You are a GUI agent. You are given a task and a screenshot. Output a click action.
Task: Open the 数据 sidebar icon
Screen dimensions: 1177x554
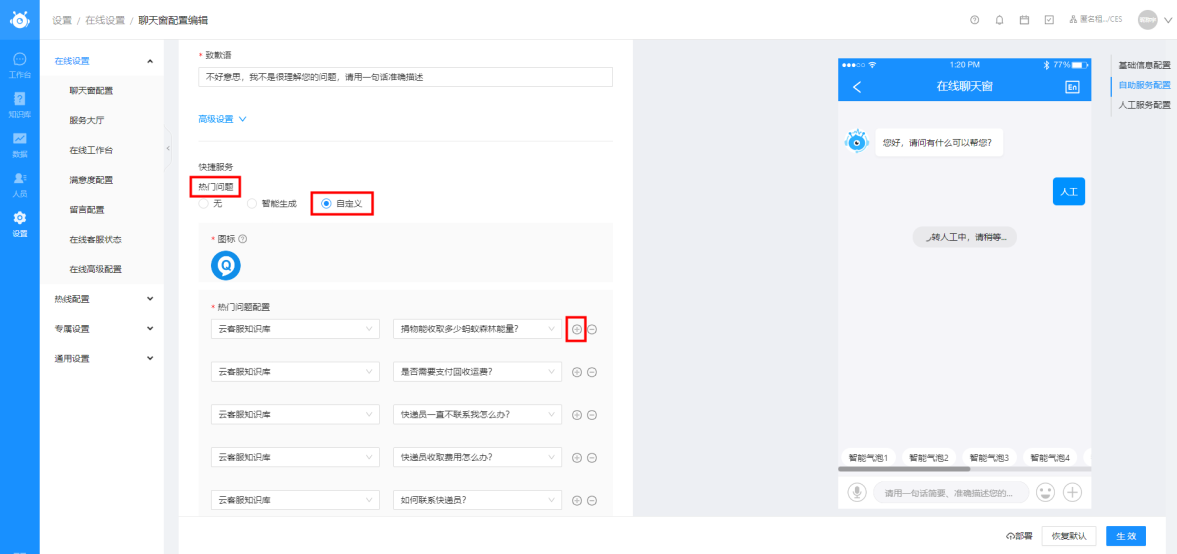20,144
